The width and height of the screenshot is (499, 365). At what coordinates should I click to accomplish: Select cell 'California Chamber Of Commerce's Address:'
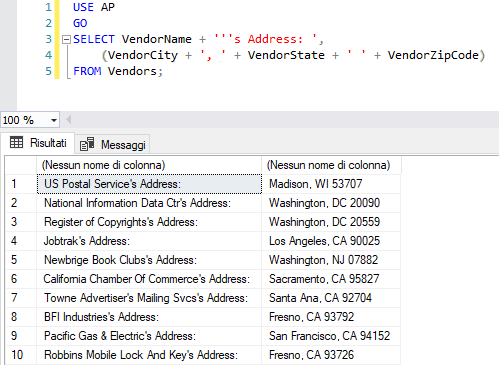[149, 279]
